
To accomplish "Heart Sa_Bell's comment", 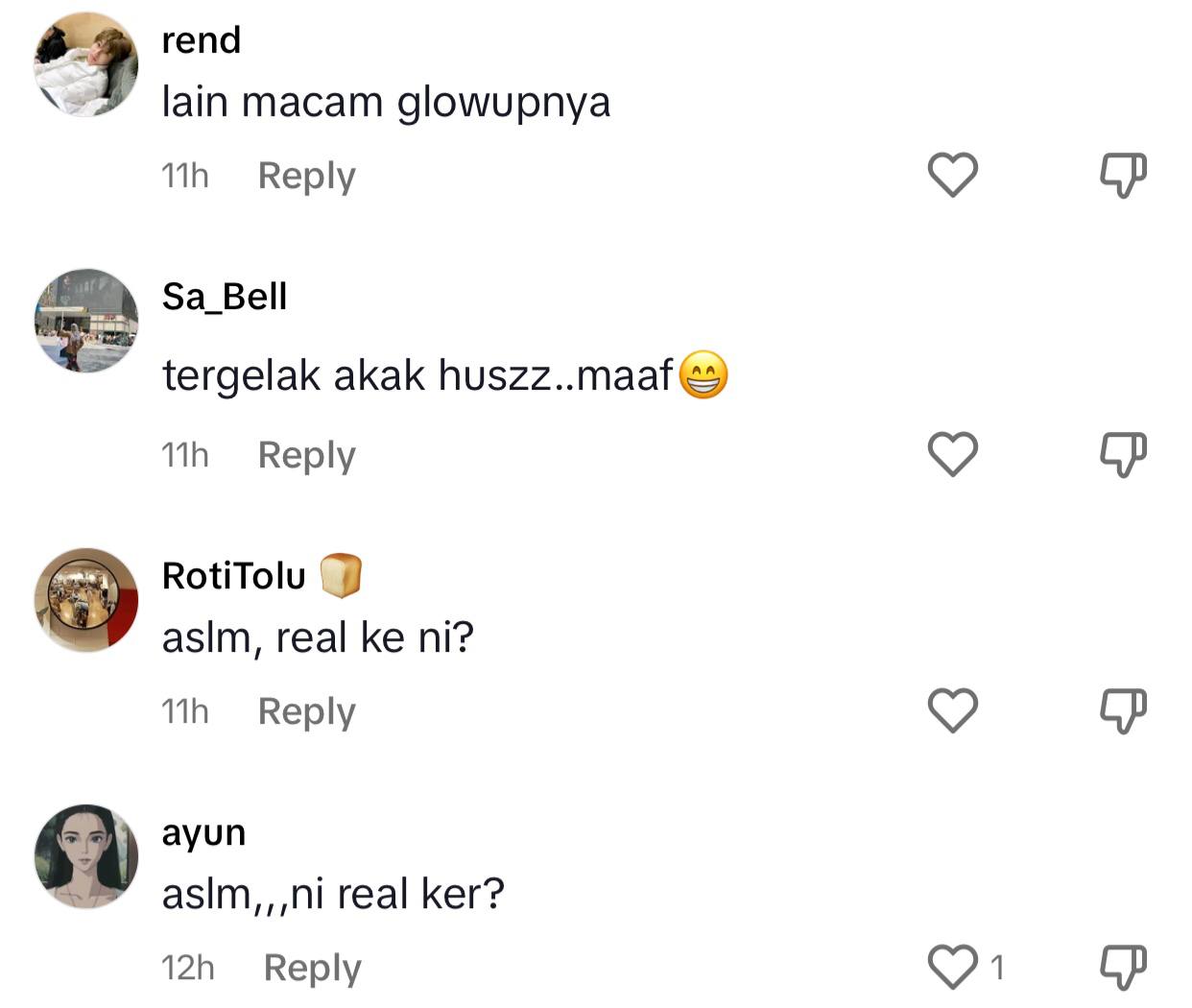I will pos(952,454).
